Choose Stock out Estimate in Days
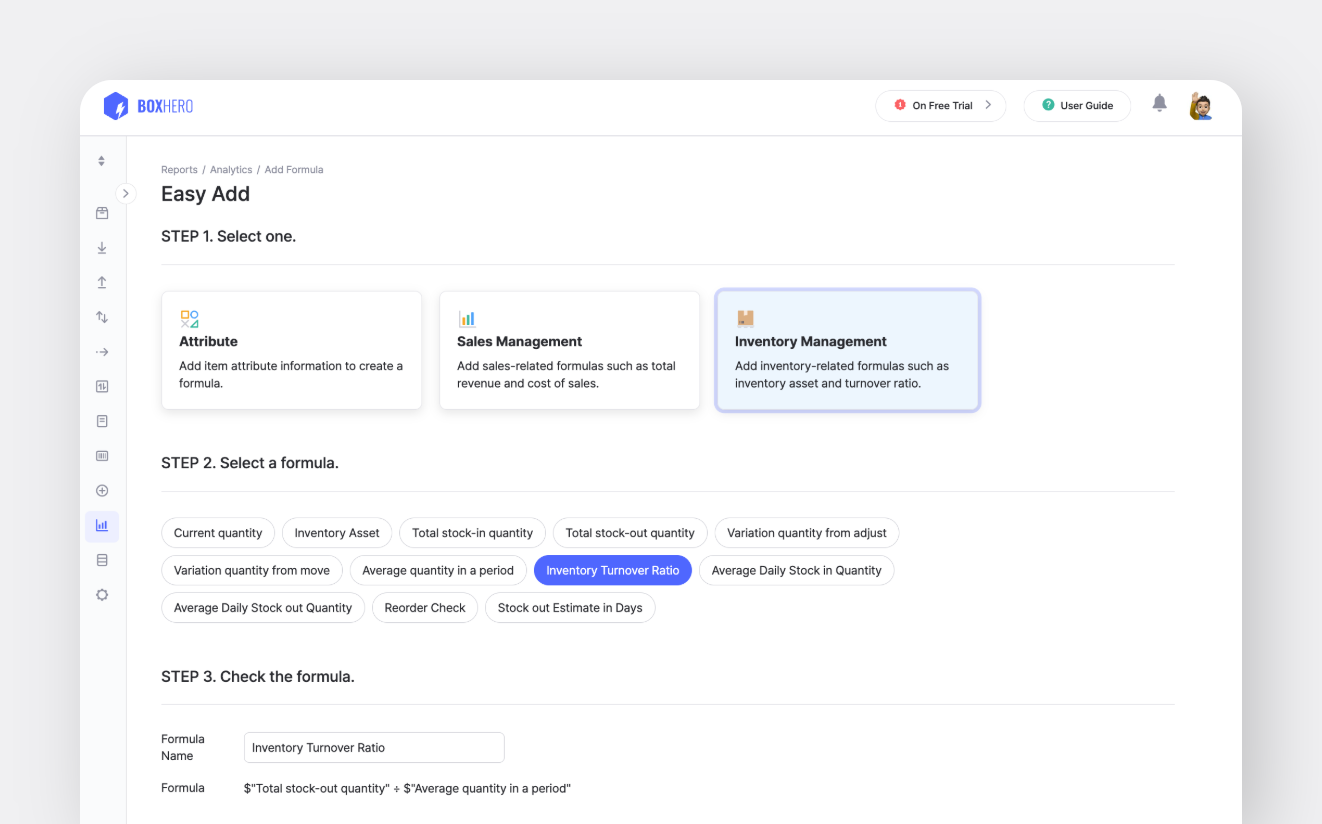Screen dimensions: 1322x824 [x=570, y=607]
